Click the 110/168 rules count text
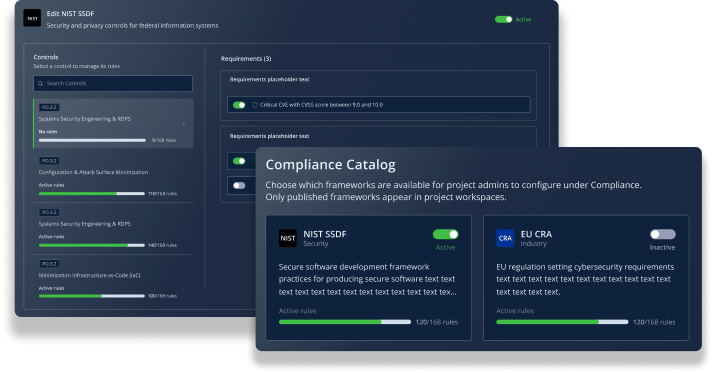Image resolution: width=713 pixels, height=373 pixels. pyautogui.click(x=162, y=194)
